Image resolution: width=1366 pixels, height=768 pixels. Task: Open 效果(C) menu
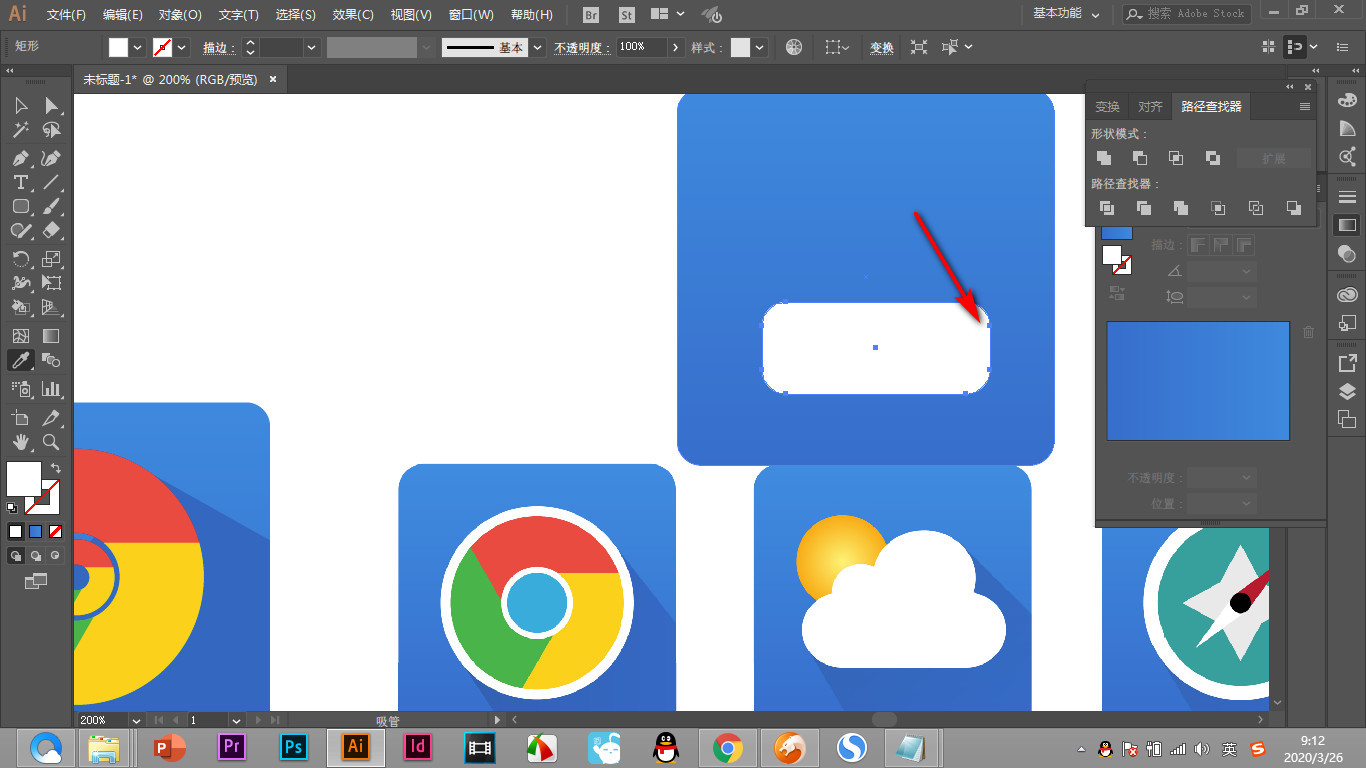(x=353, y=15)
